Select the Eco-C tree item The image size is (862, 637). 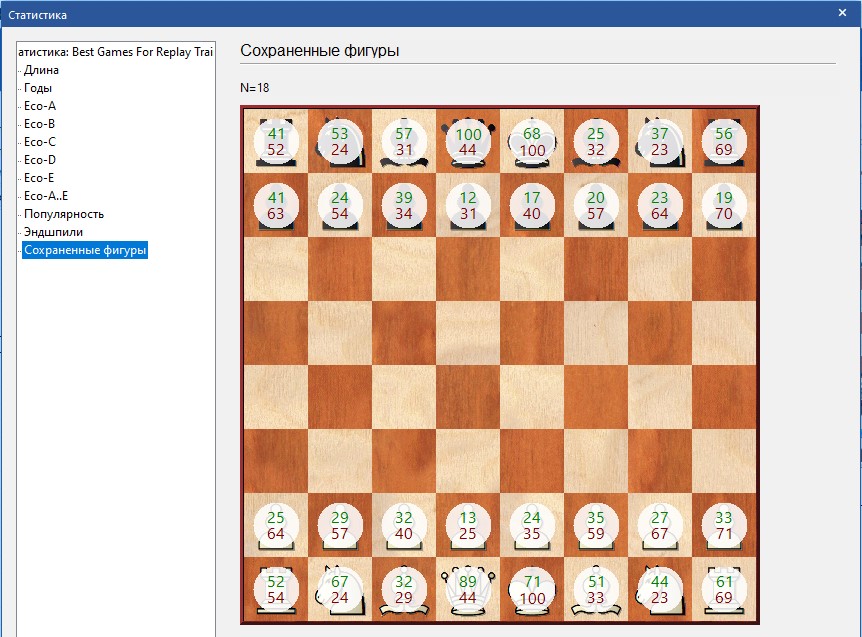40,142
